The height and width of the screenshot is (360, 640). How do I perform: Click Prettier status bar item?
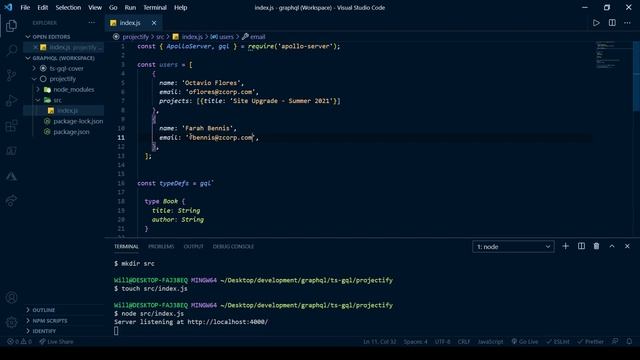[x=590, y=342]
